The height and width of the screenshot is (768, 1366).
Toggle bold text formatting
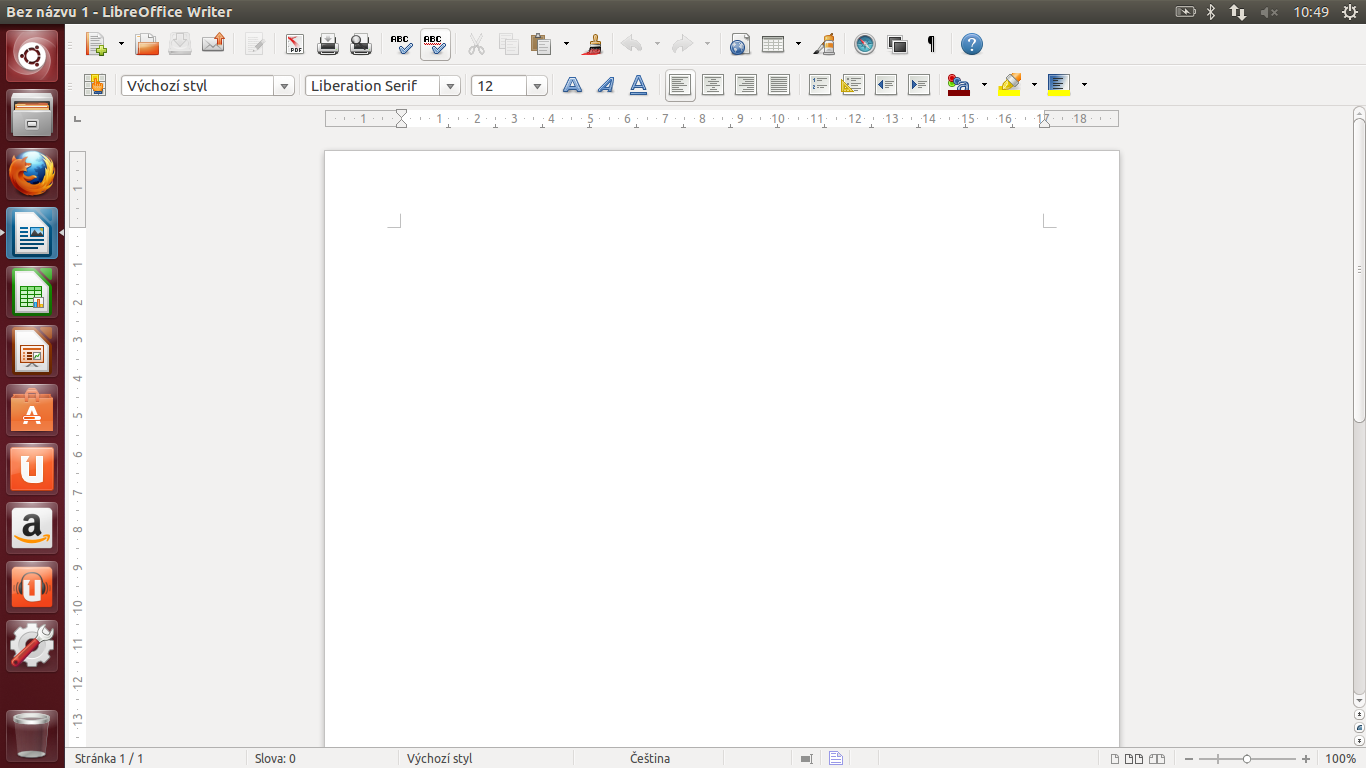click(x=572, y=85)
